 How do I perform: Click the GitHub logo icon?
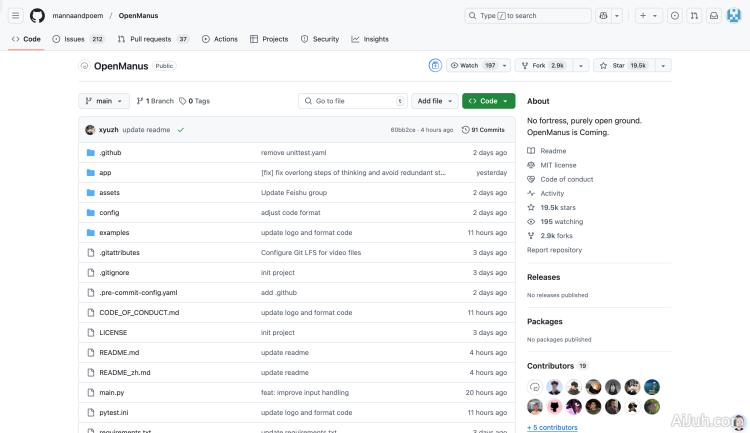tap(37, 16)
